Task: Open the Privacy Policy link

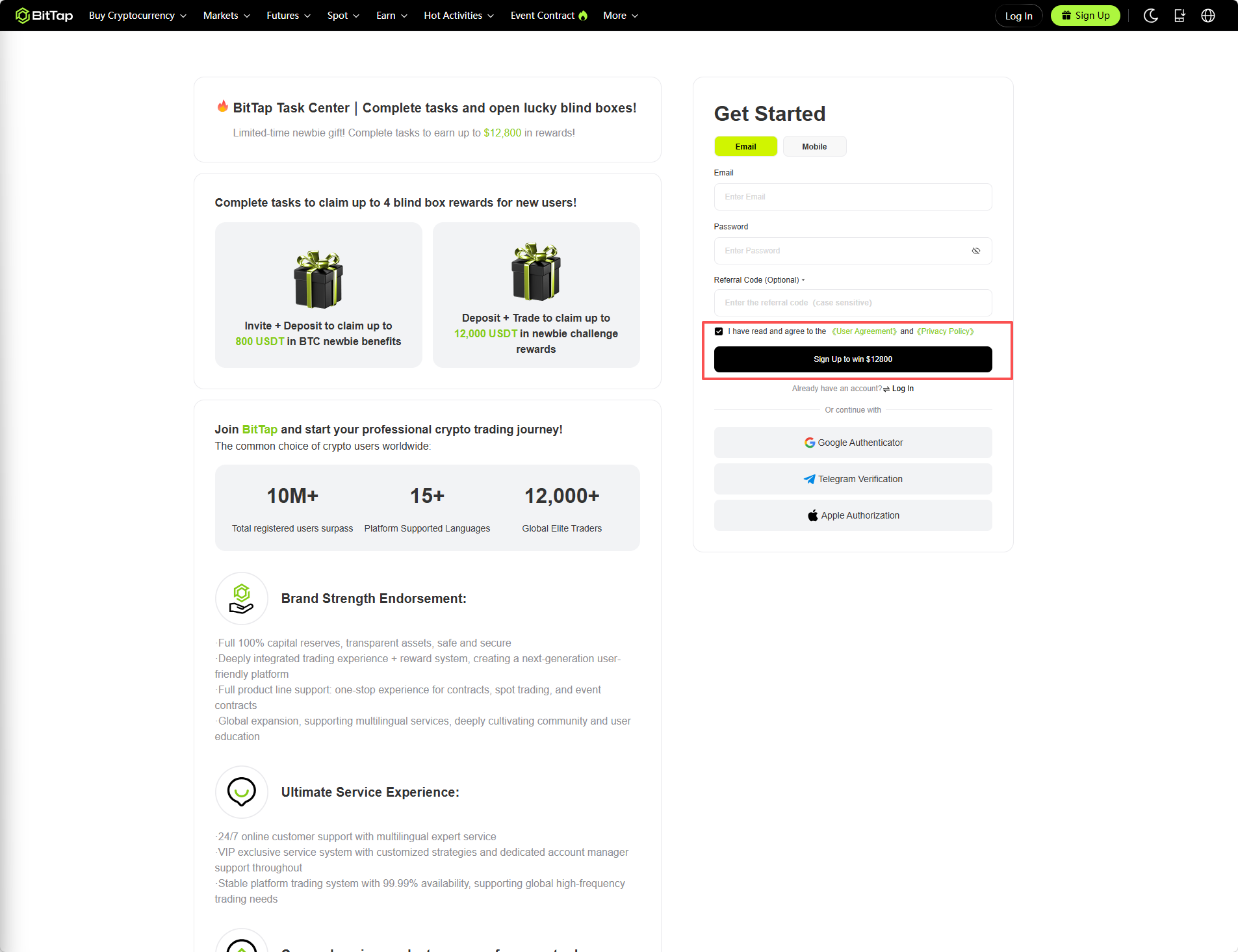Action: click(x=946, y=331)
